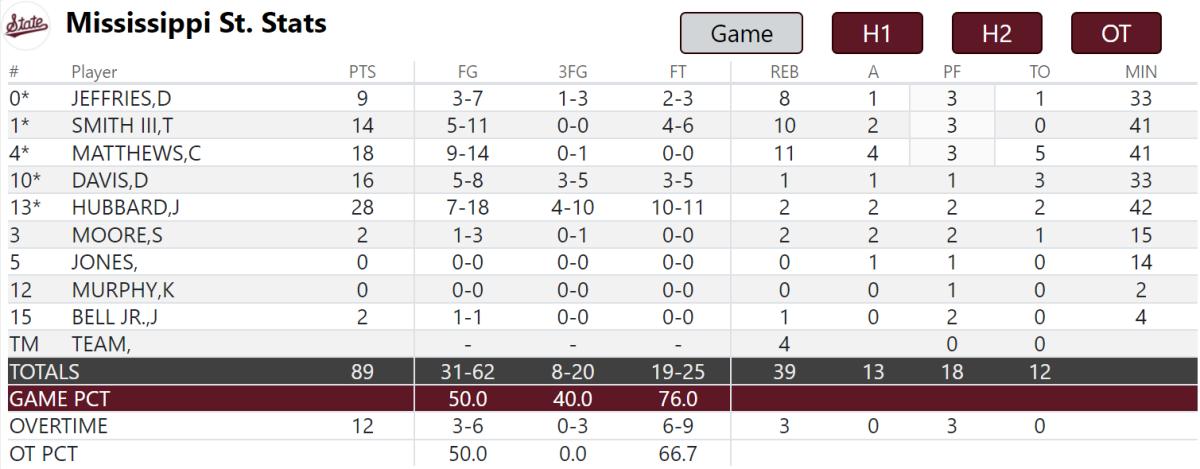Sort by the REB column header
Image resolution: width=1200 pixels, height=469 pixels.
click(x=784, y=72)
